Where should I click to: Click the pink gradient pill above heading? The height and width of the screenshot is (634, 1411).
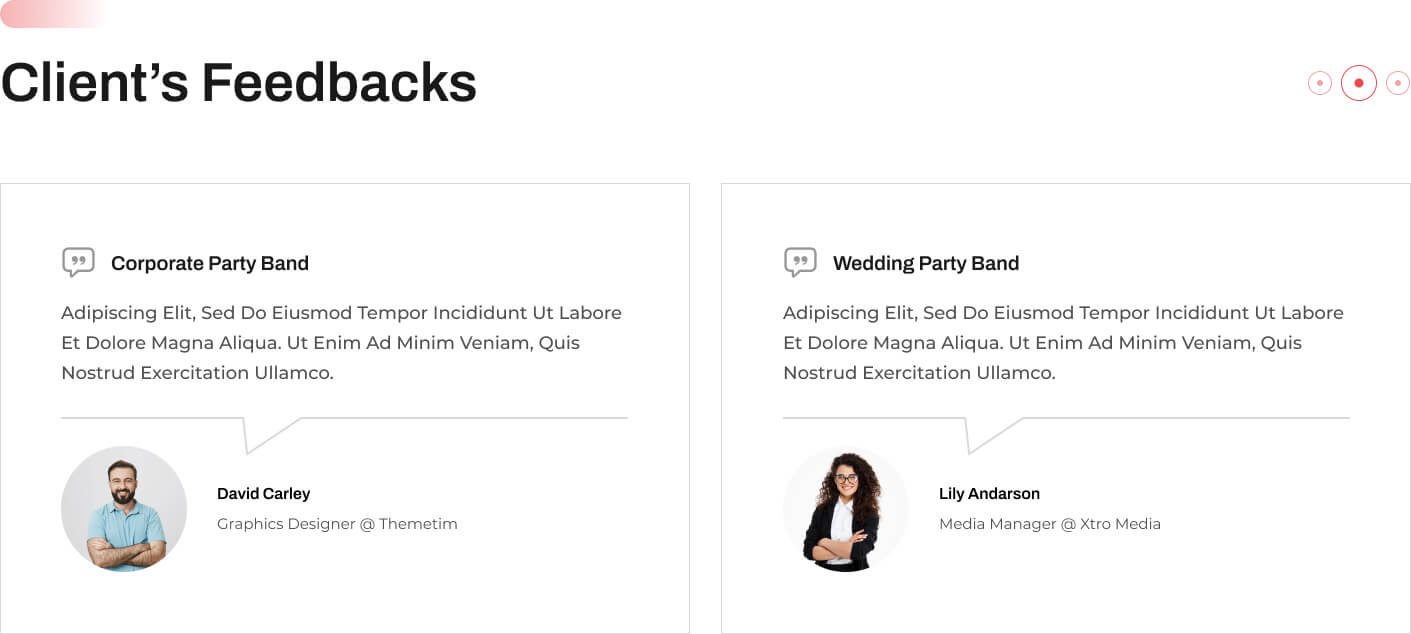click(52, 13)
